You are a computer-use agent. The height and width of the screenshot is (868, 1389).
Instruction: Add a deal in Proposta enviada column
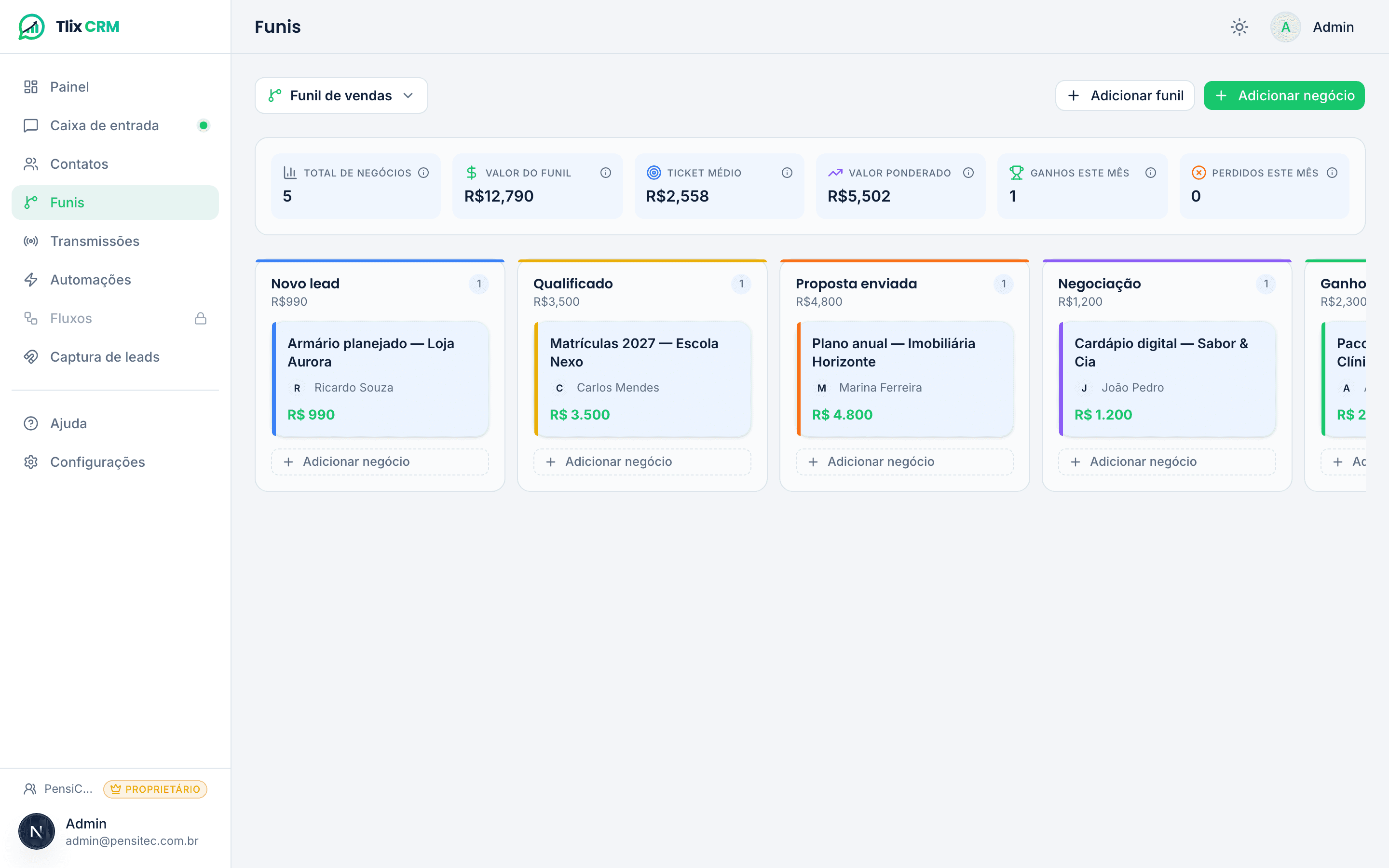(905, 461)
